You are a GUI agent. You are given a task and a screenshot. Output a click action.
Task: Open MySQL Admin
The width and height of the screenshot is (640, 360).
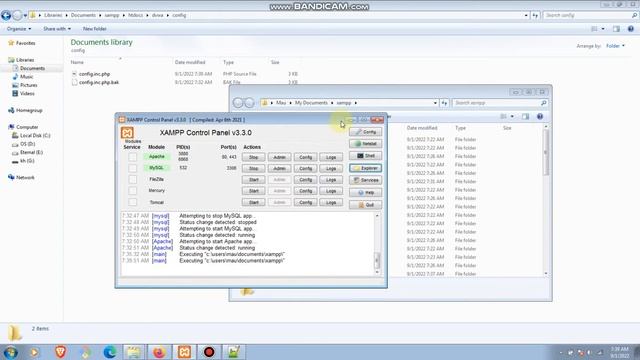280,168
